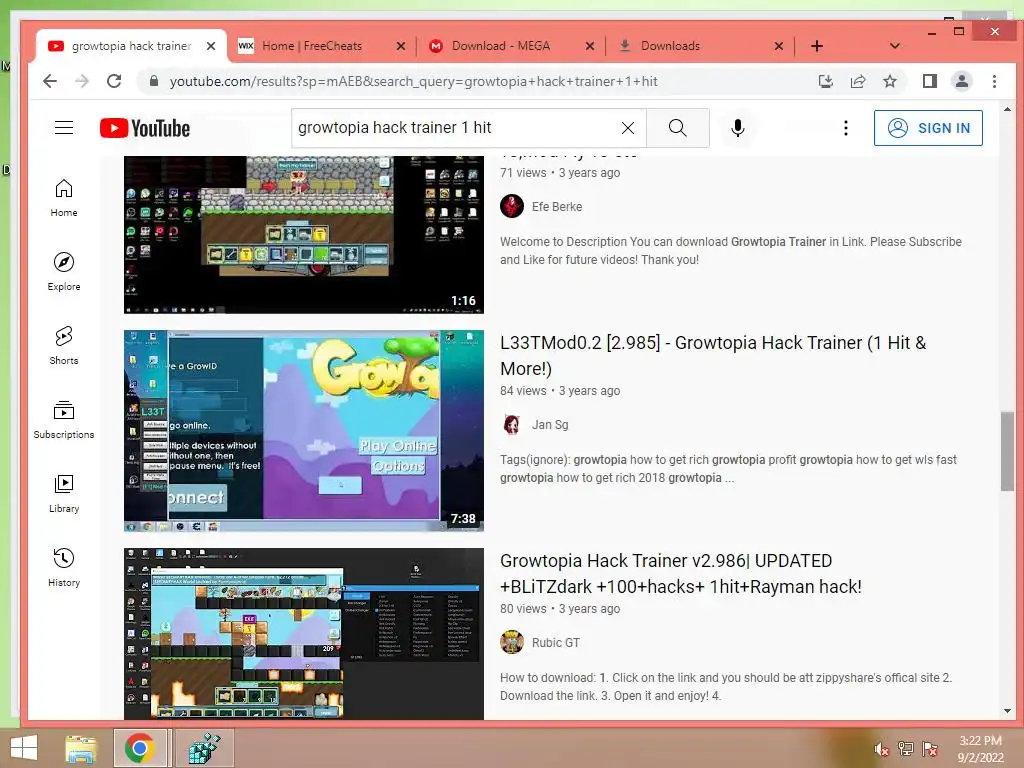Open Subscriptions in sidebar
The image size is (1024, 768).
pos(64,420)
